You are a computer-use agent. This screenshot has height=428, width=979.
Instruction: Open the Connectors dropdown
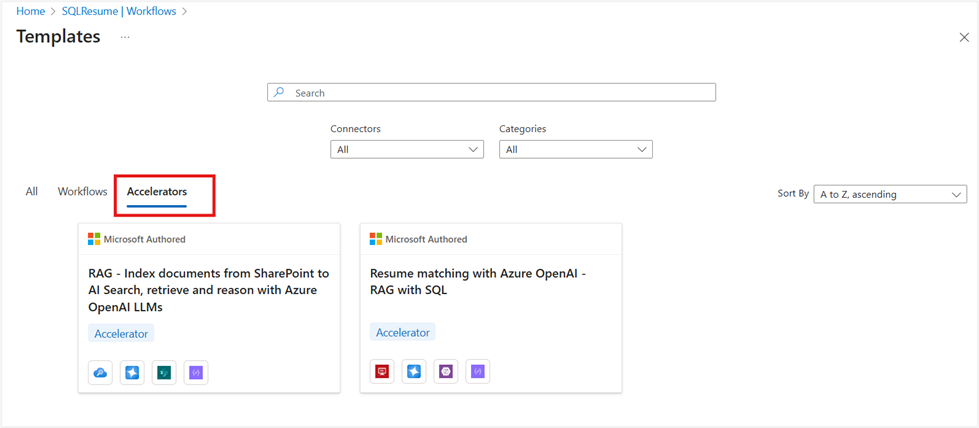(x=407, y=149)
